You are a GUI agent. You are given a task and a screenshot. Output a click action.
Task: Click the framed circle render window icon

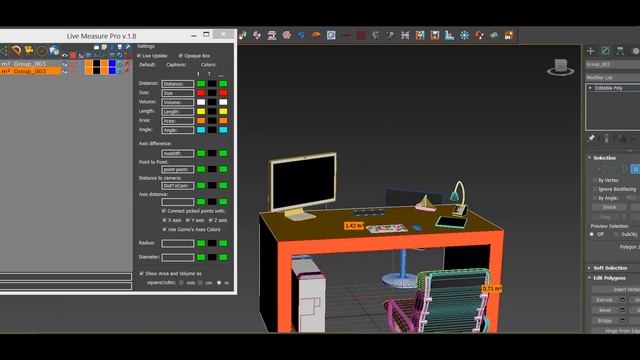point(331,36)
